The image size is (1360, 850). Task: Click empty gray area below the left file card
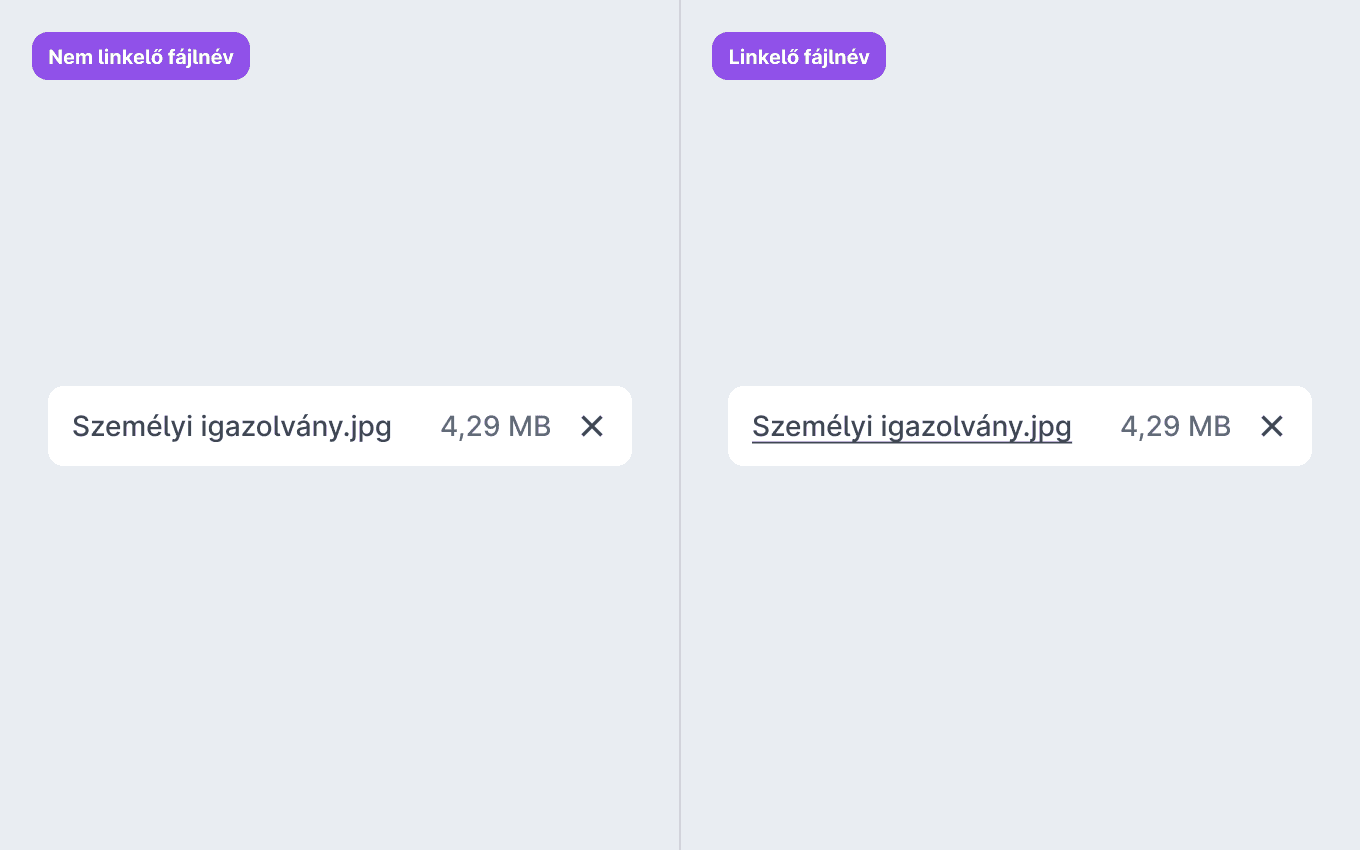coord(340,650)
